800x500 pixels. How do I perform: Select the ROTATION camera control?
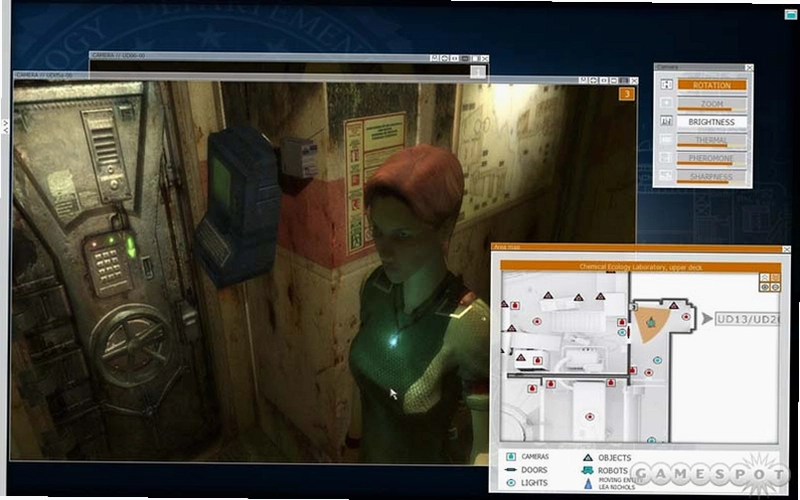(x=712, y=85)
